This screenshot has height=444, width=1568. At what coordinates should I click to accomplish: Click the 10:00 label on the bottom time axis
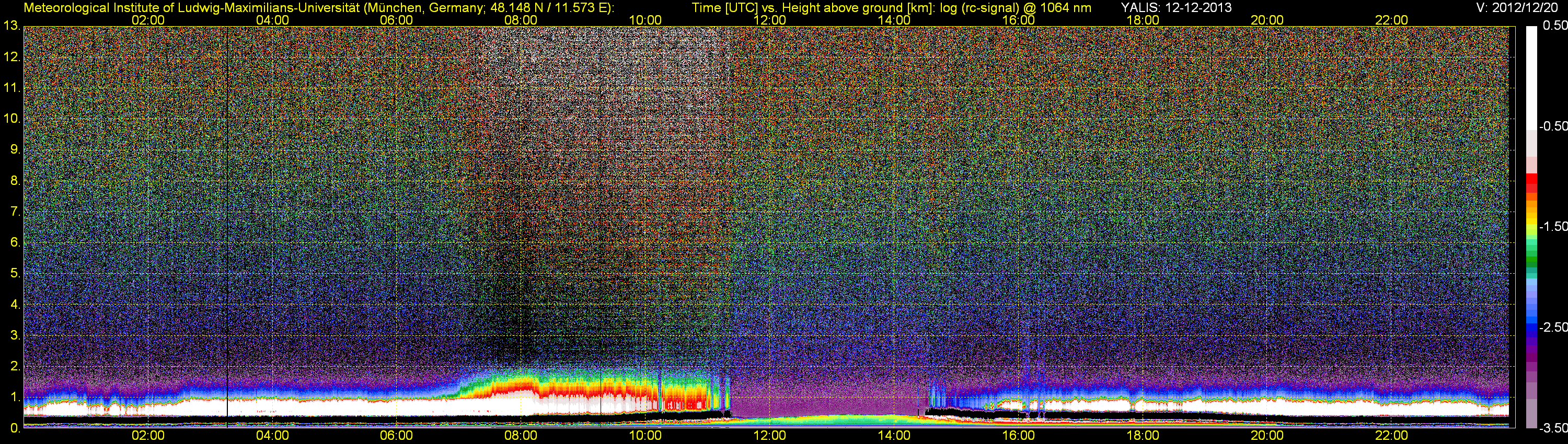pos(645,436)
